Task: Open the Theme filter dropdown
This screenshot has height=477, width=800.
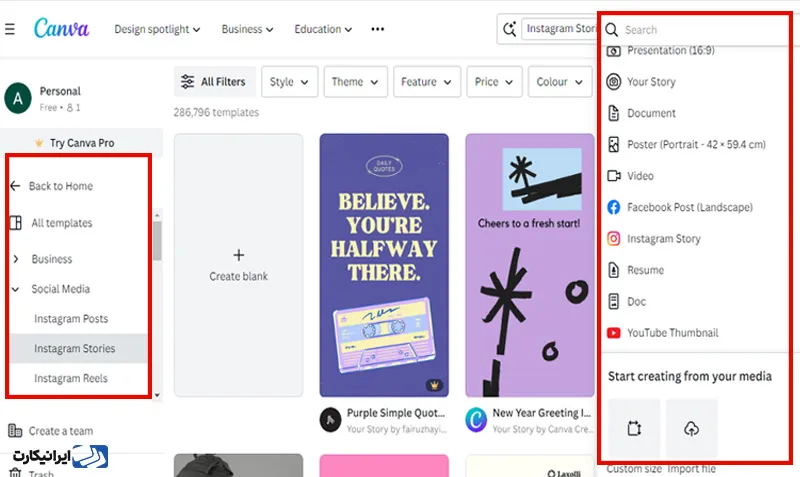Action: coord(355,82)
